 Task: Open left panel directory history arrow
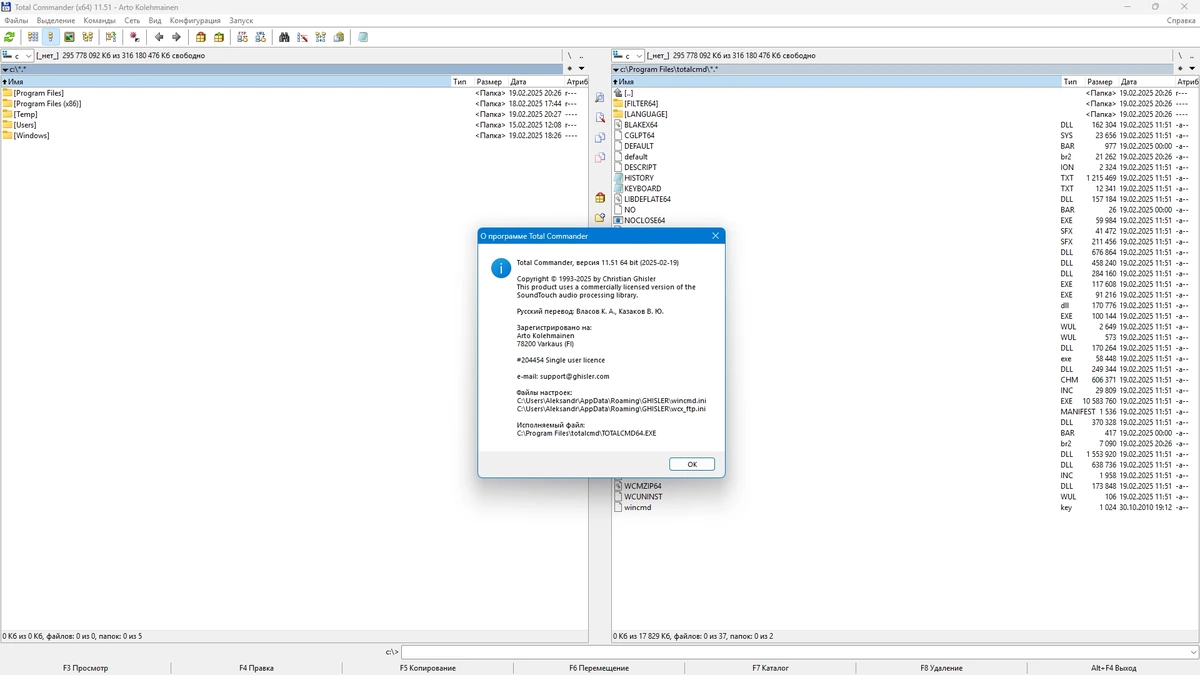[x=582, y=69]
